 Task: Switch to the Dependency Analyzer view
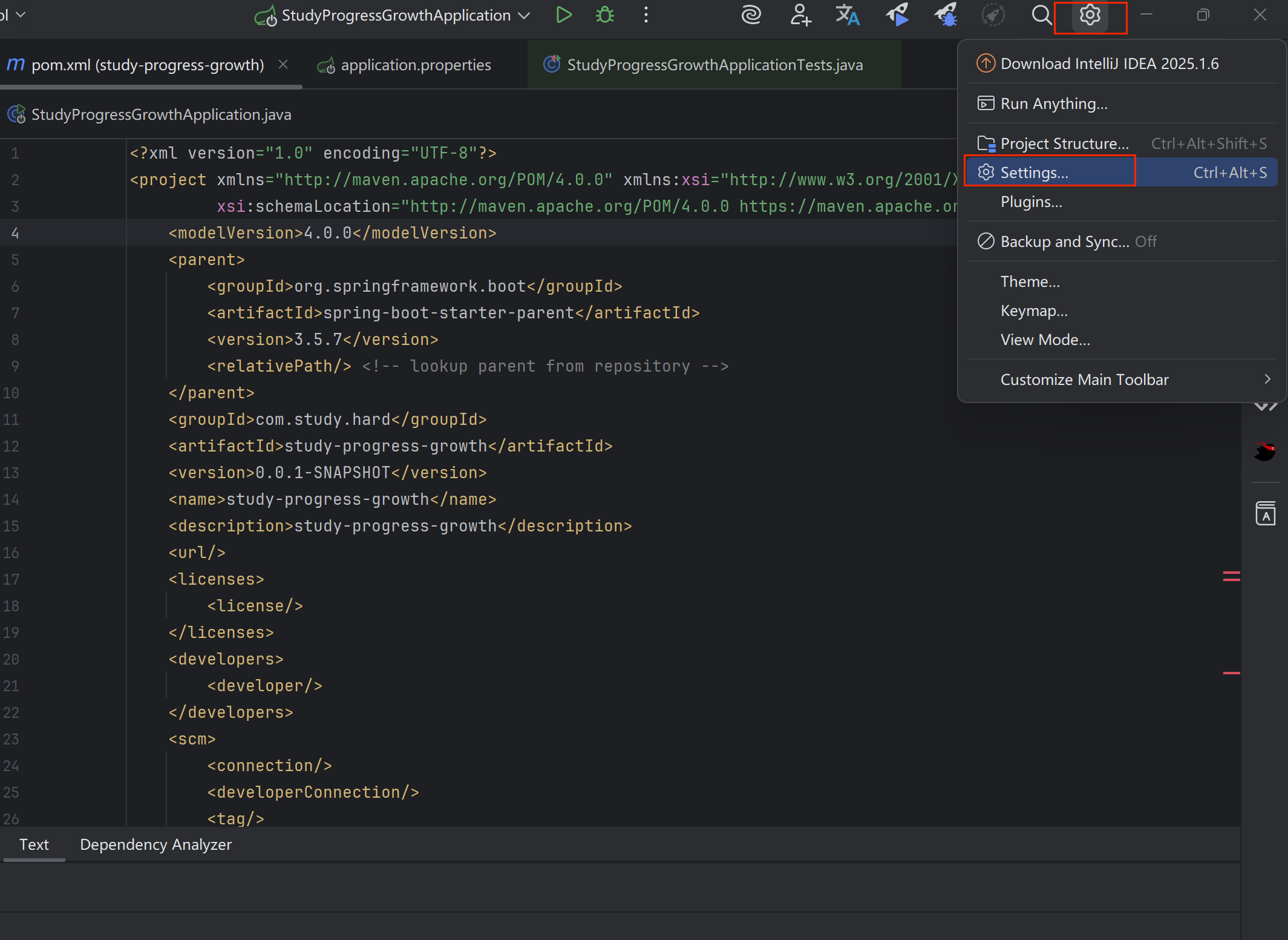tap(155, 844)
